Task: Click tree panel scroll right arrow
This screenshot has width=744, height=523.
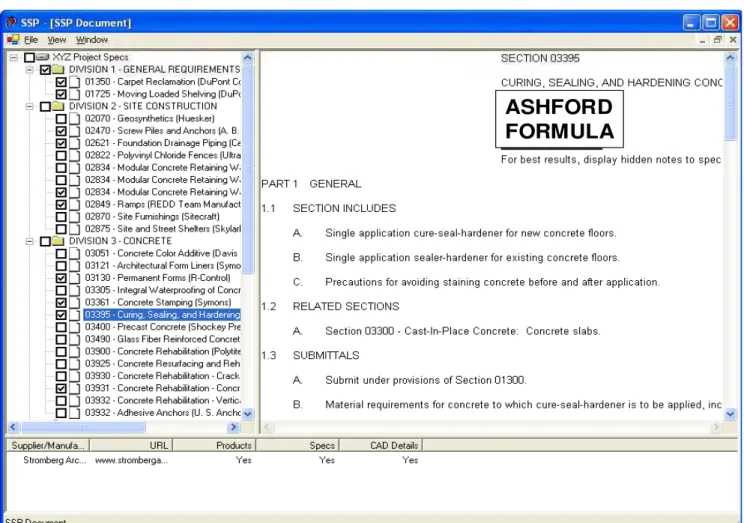Action: (233, 427)
